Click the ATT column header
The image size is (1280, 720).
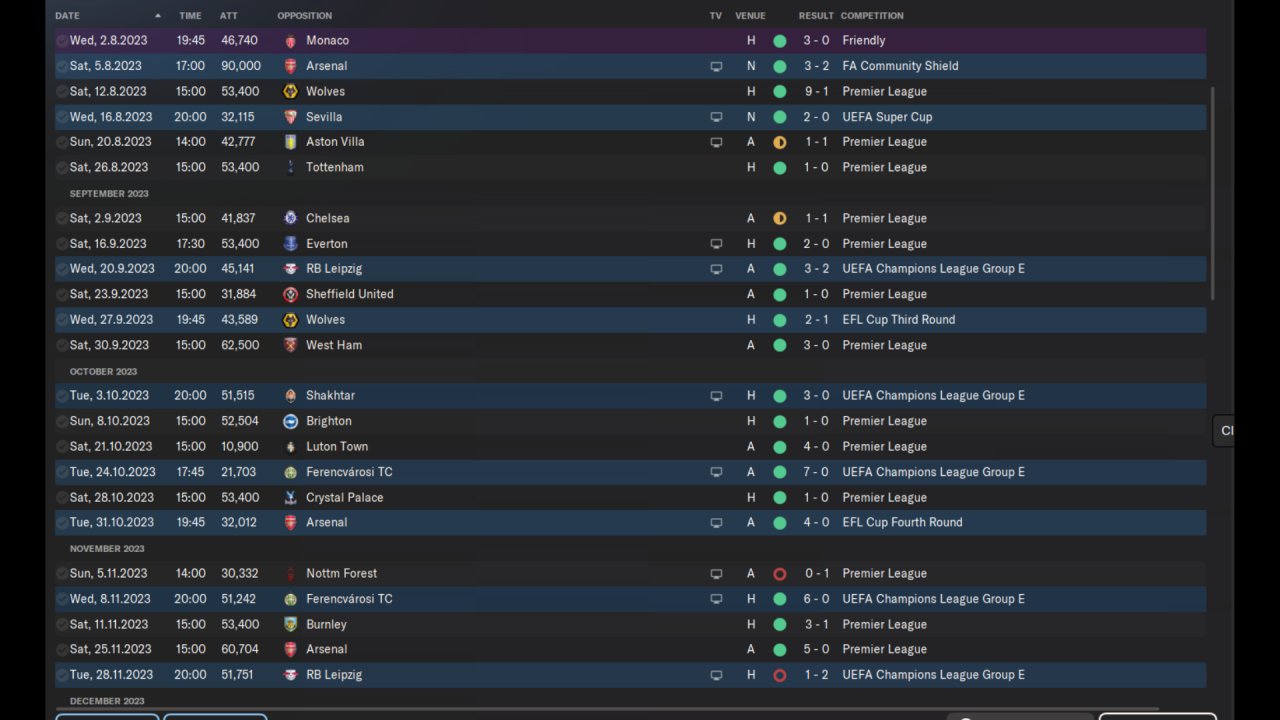tap(231, 16)
